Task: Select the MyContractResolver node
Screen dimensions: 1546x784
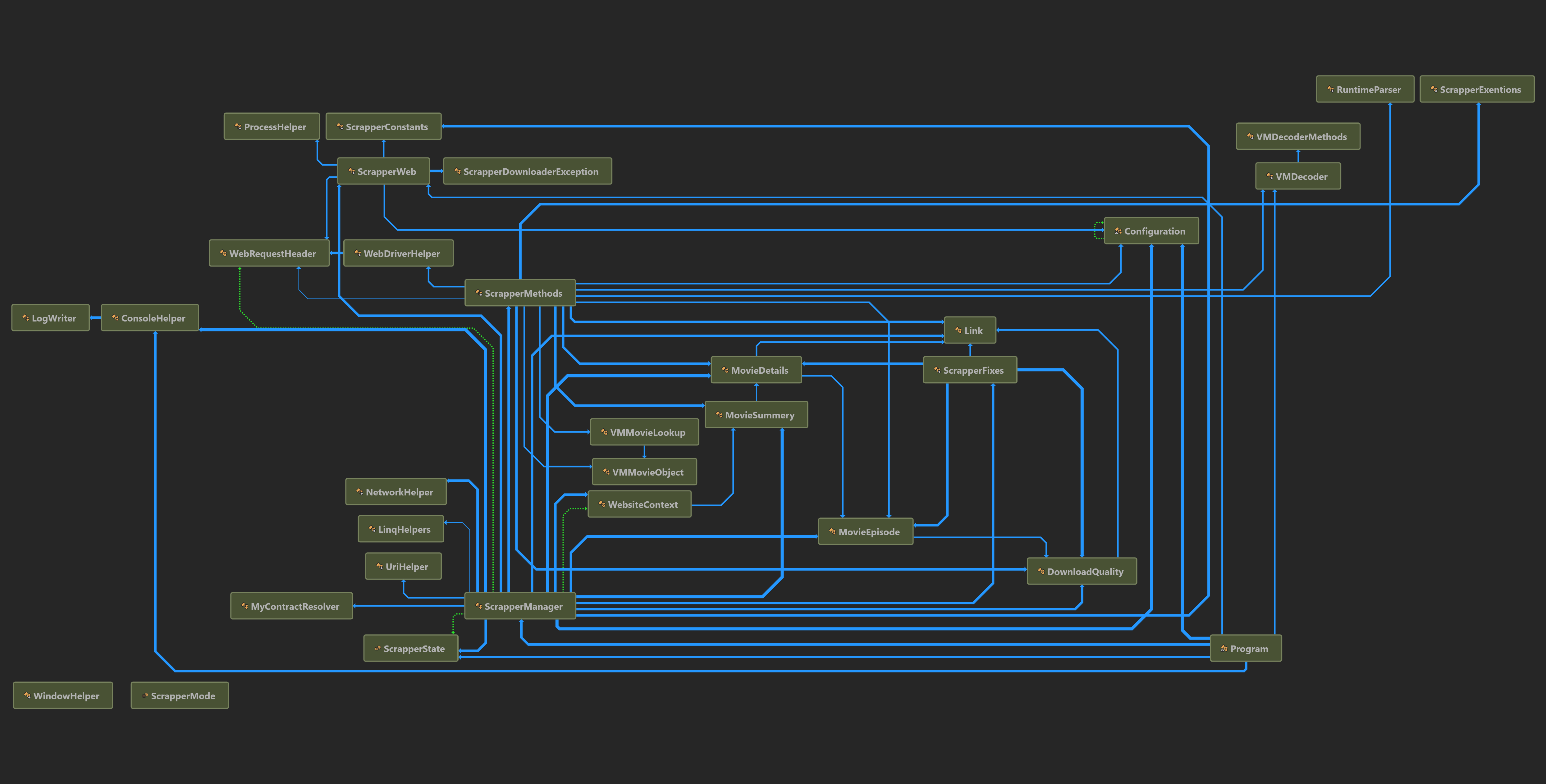Action: coord(291,606)
